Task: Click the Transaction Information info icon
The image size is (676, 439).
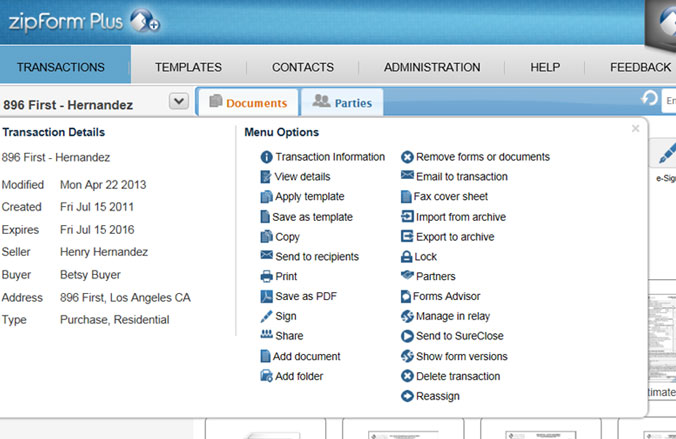Action: pyautogui.click(x=266, y=157)
